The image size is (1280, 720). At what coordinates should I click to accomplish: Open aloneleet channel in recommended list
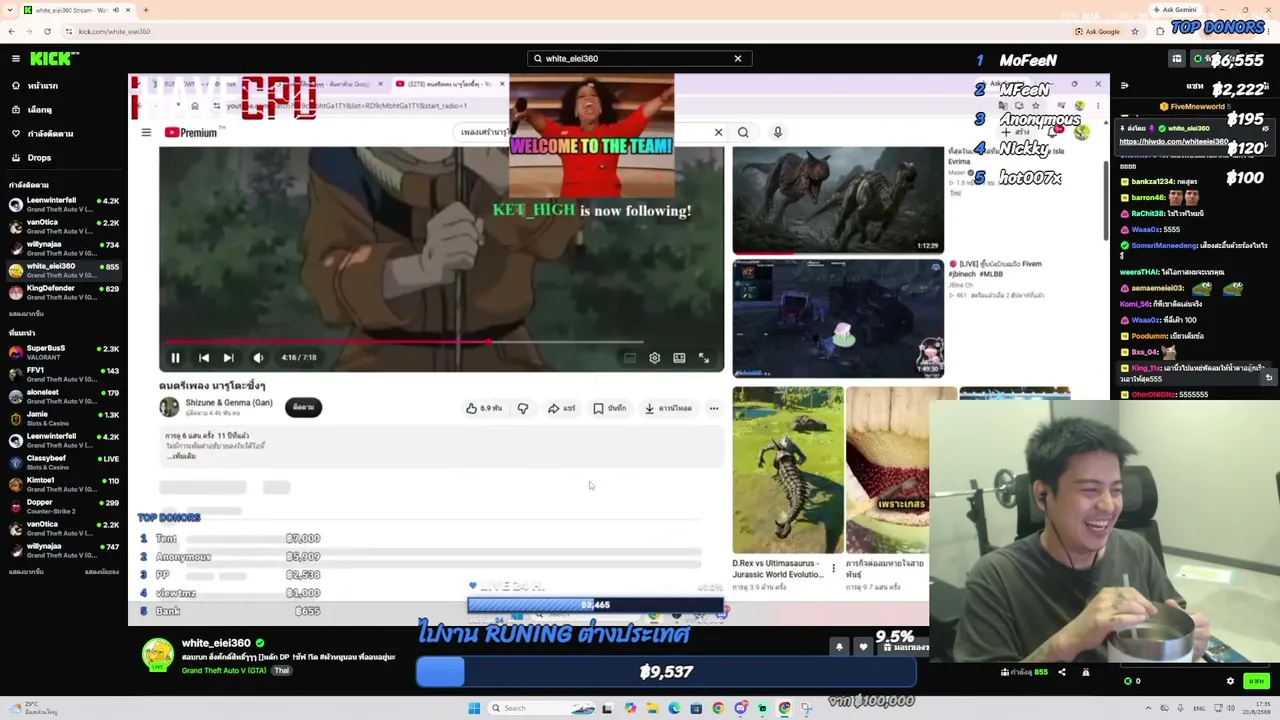pos(64,396)
